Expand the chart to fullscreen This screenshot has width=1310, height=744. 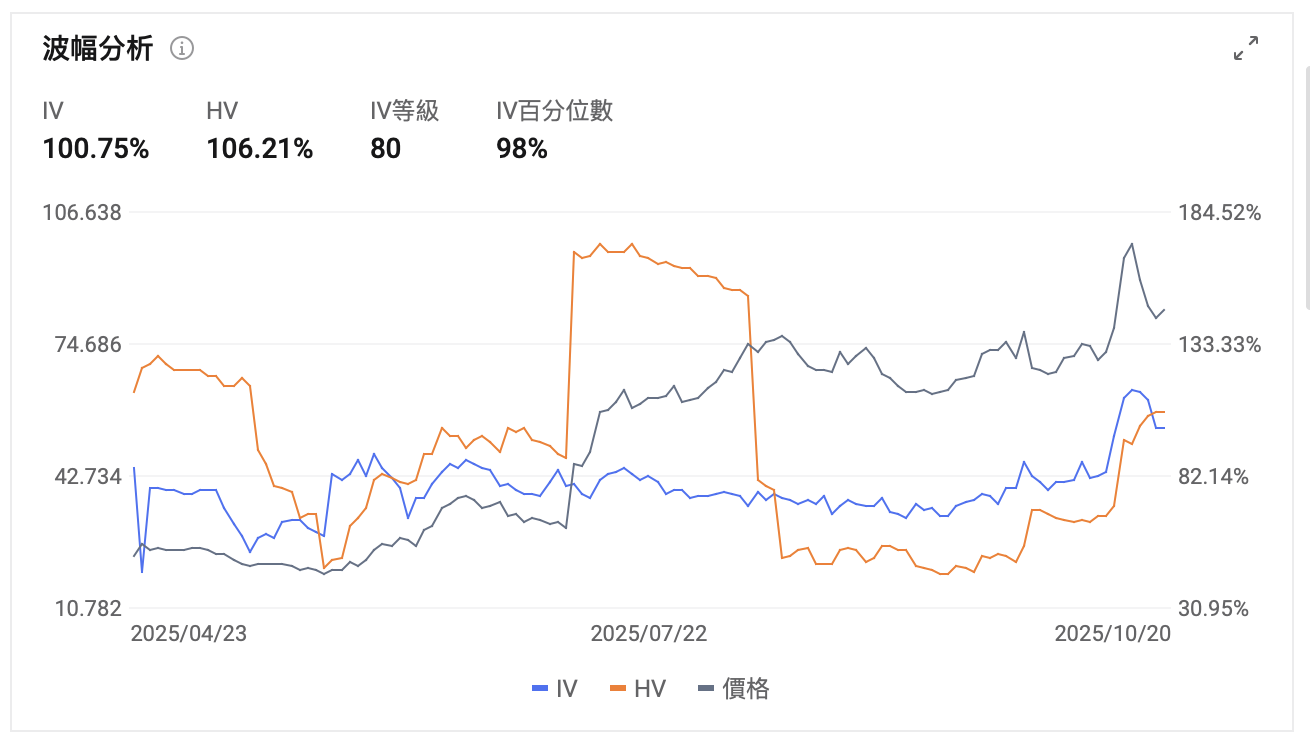click(x=1246, y=48)
